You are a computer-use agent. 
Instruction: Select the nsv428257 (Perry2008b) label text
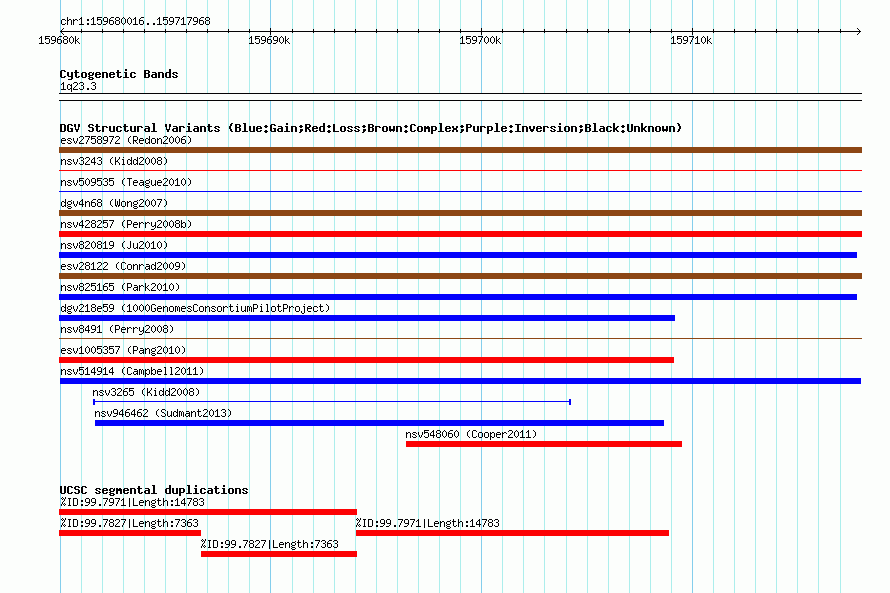[x=126, y=224]
